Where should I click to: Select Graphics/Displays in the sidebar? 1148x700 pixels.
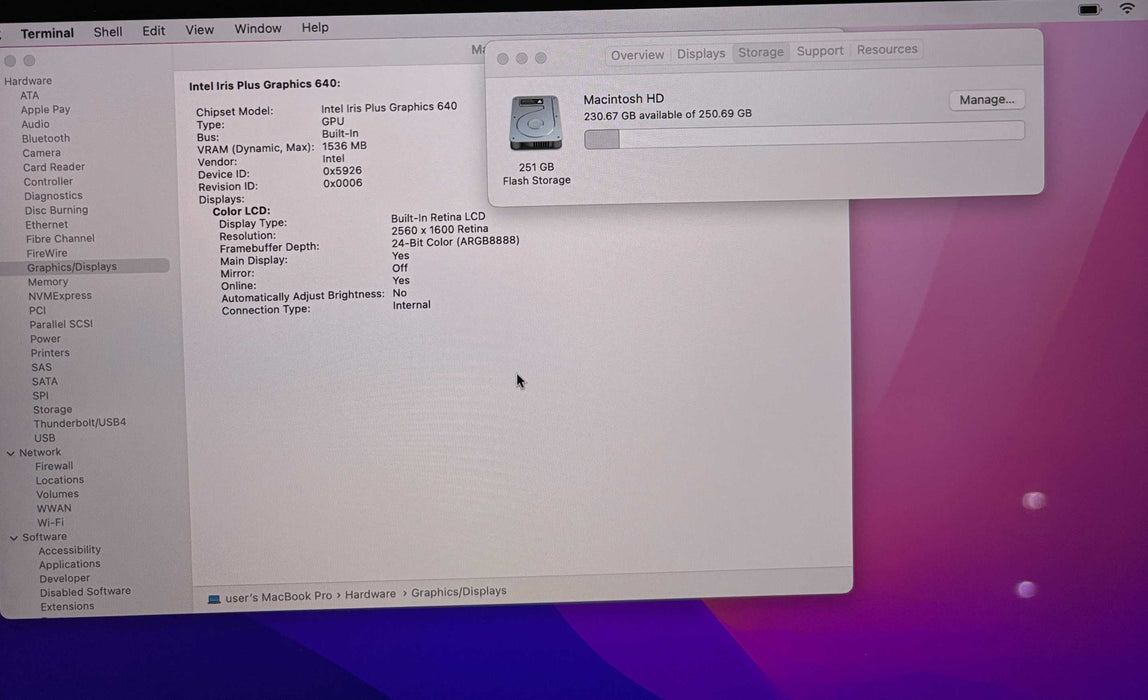(86, 267)
